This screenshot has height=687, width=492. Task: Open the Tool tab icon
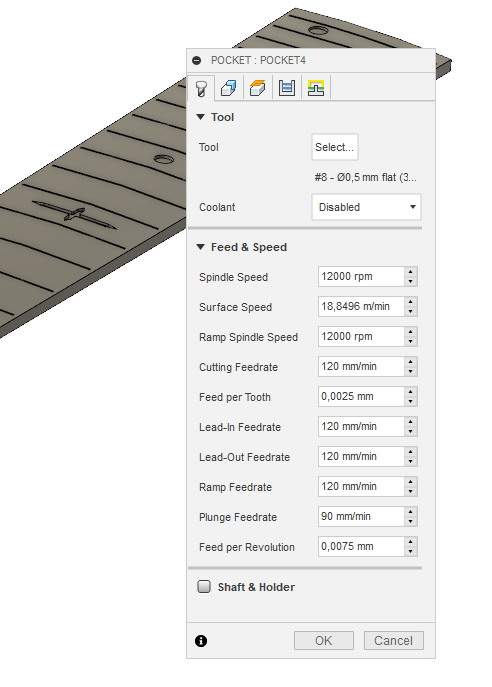click(201, 88)
